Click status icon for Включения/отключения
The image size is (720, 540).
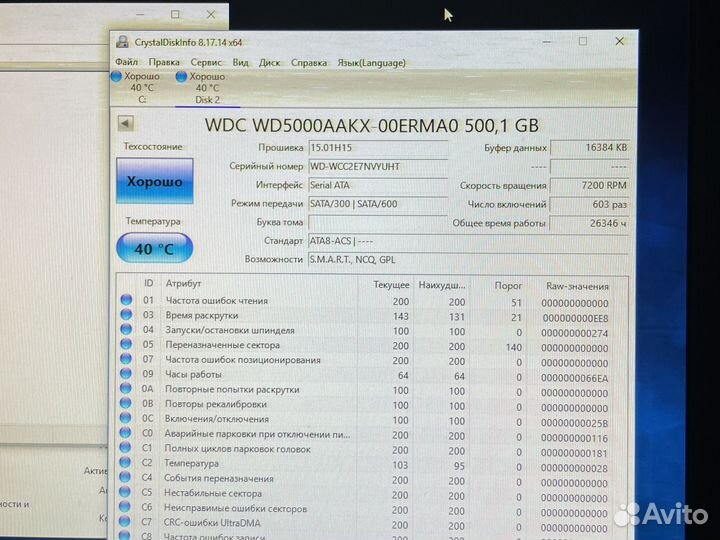125,418
